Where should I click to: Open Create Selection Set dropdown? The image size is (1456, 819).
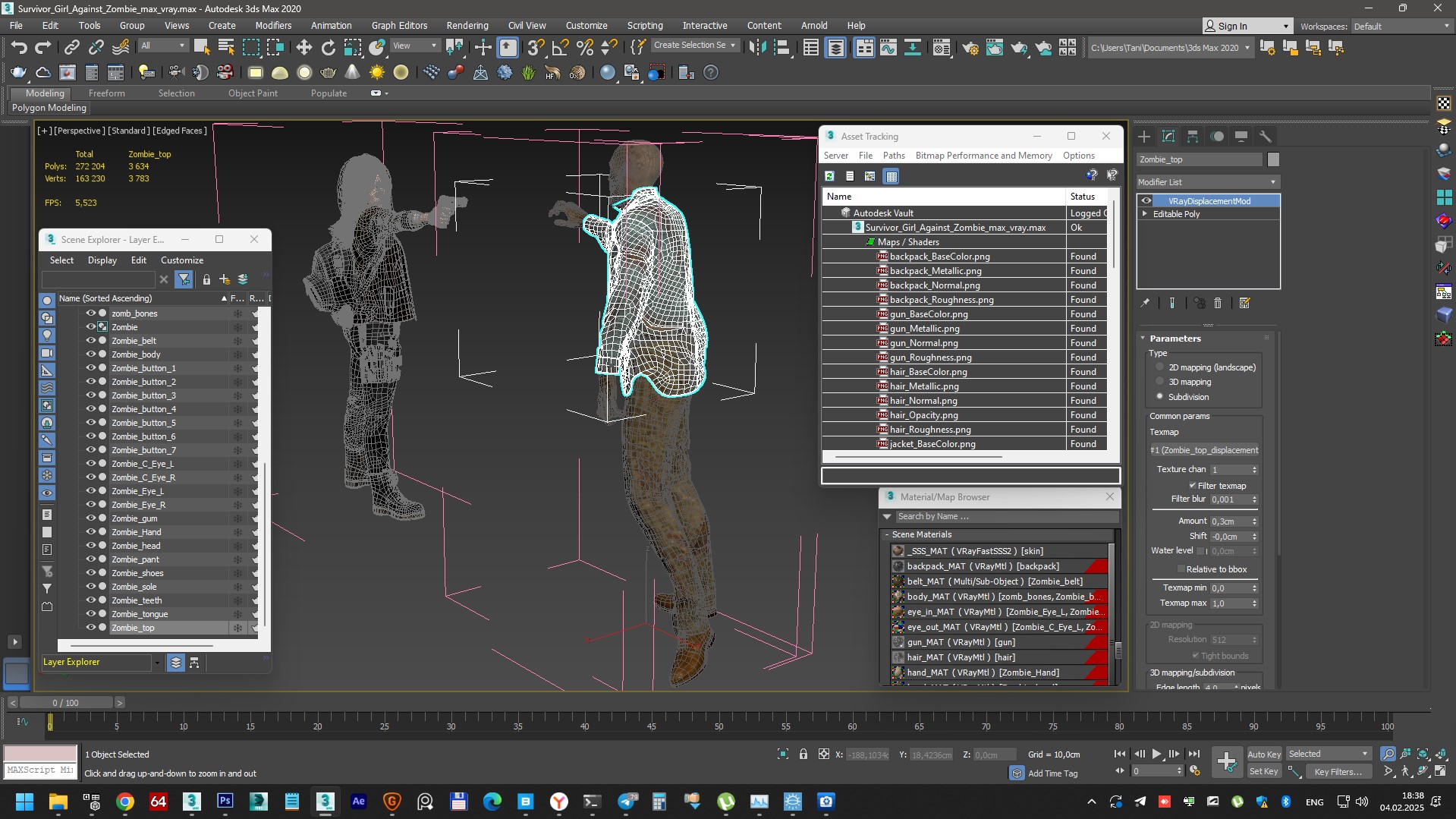[694, 46]
